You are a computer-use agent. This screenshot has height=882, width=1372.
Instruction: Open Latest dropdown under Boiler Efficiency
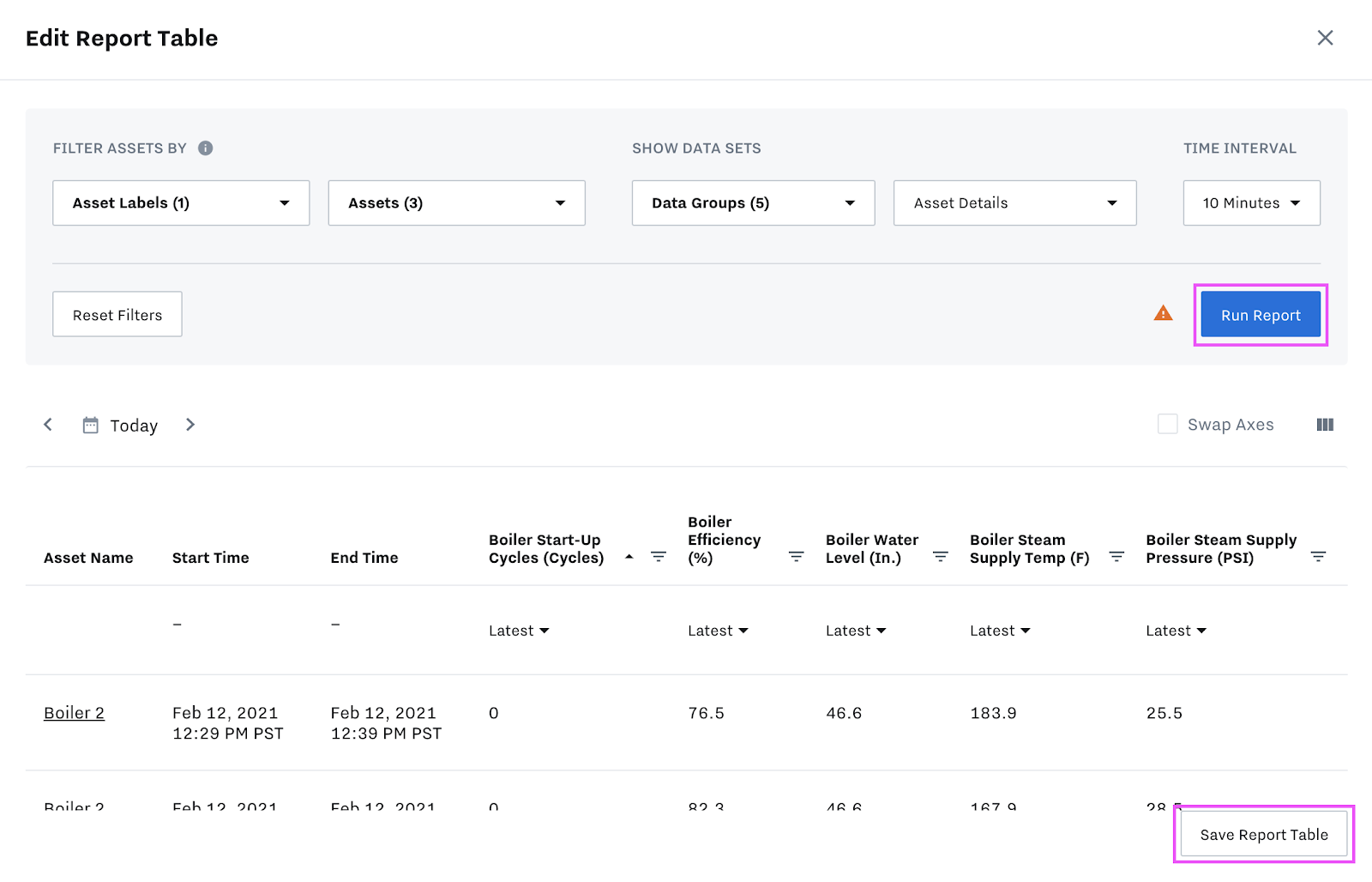click(718, 631)
